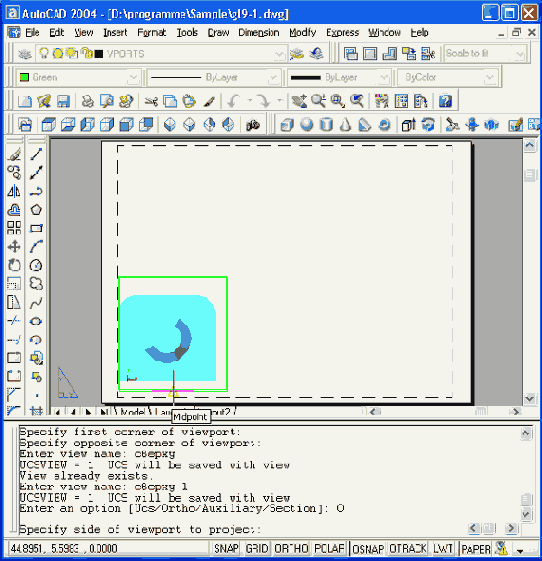
Task: Click the Layer Properties Manager icon
Action: [25, 54]
